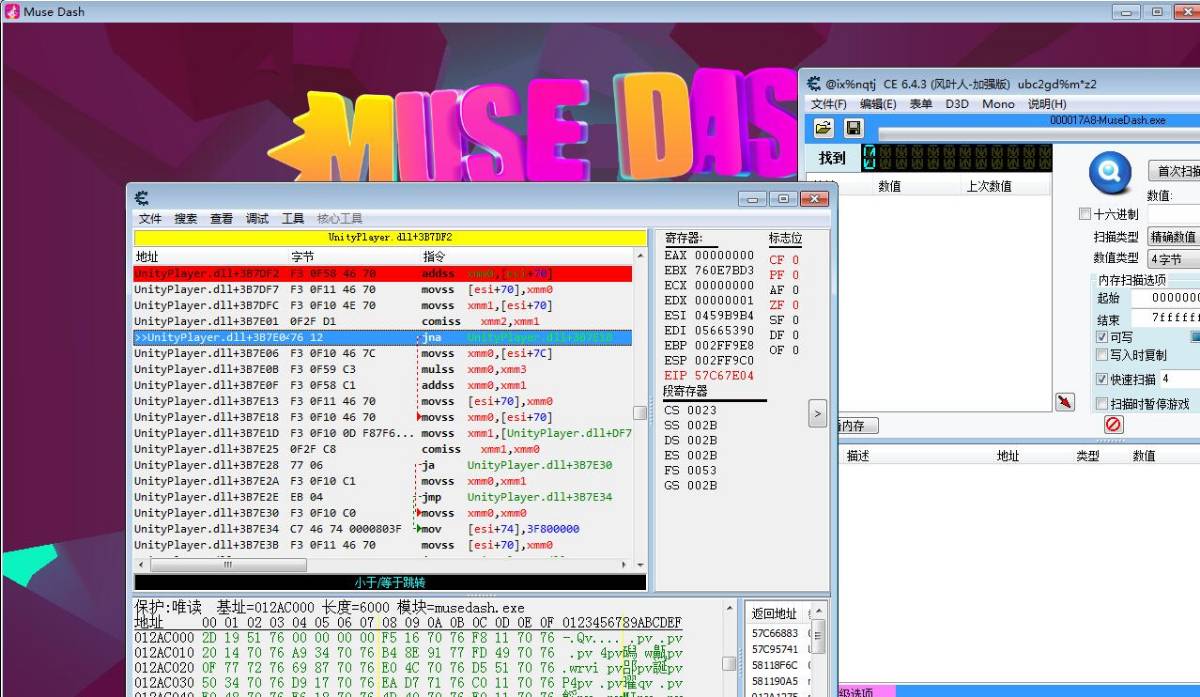Click the CS segment register 0023
1200x697 pixels.
pos(702,410)
